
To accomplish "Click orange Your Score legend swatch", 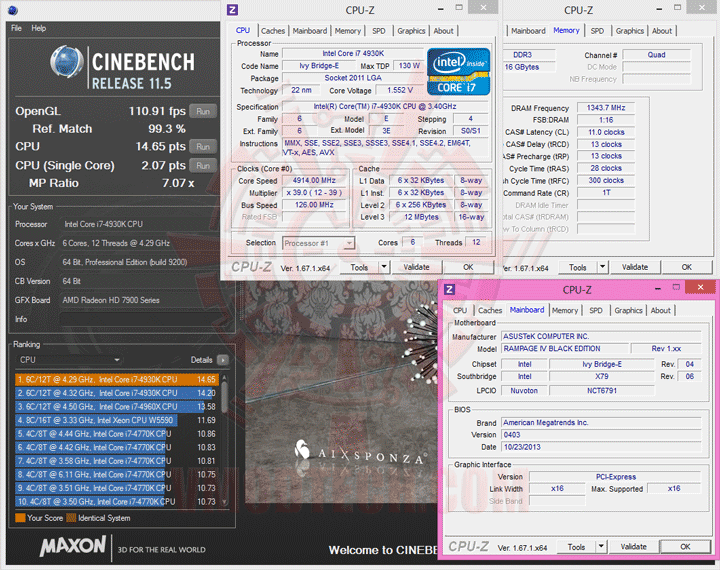I will tap(20, 518).
